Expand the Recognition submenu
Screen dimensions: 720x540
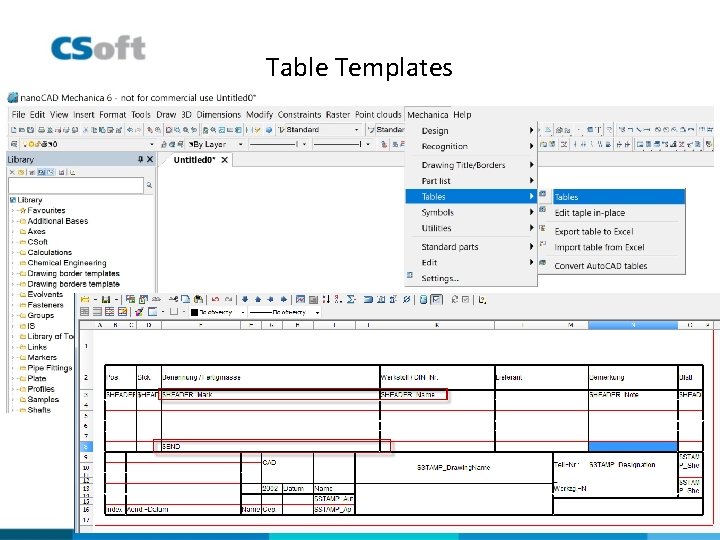pos(471,146)
